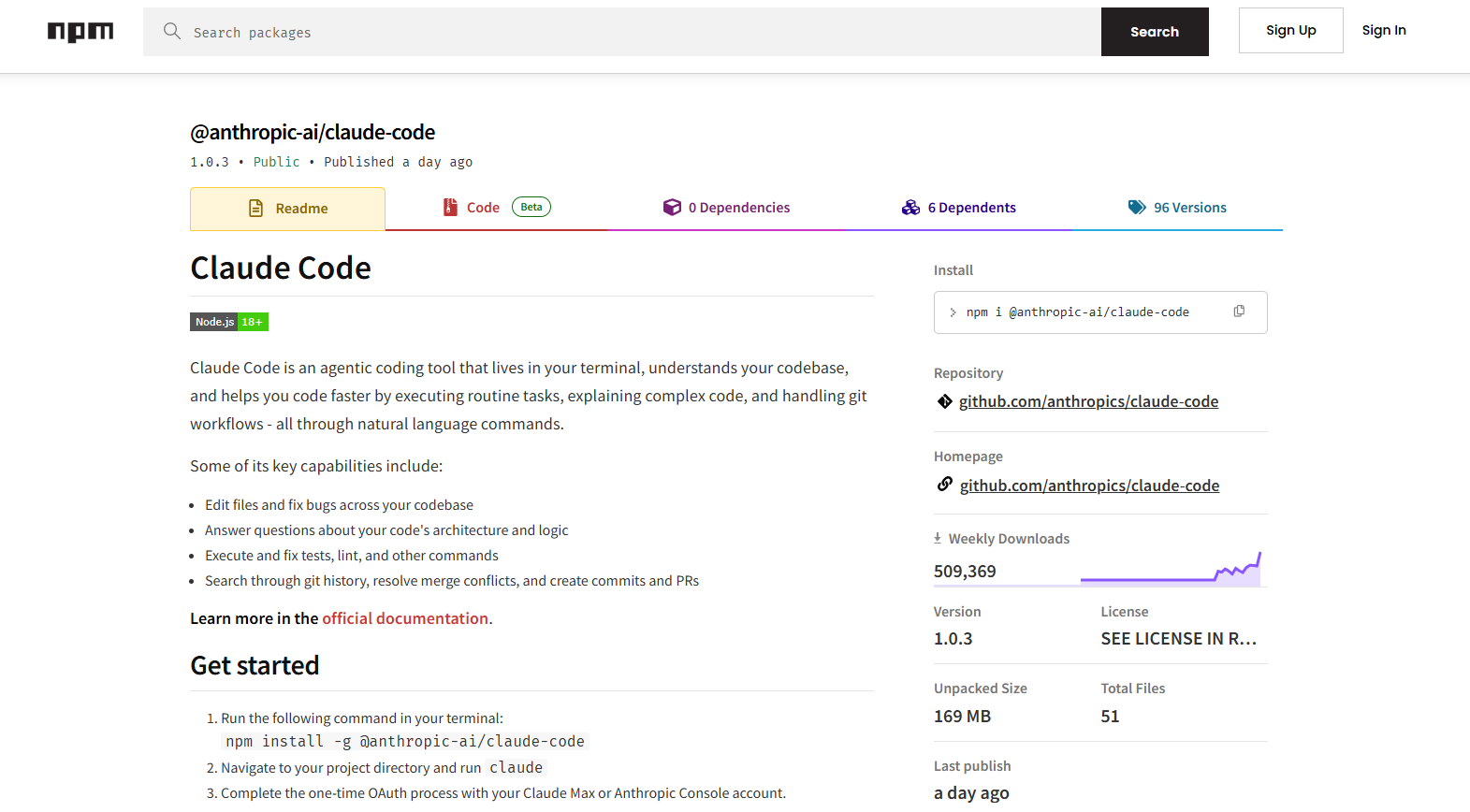Click the command prompt chevron icon

(x=953, y=312)
